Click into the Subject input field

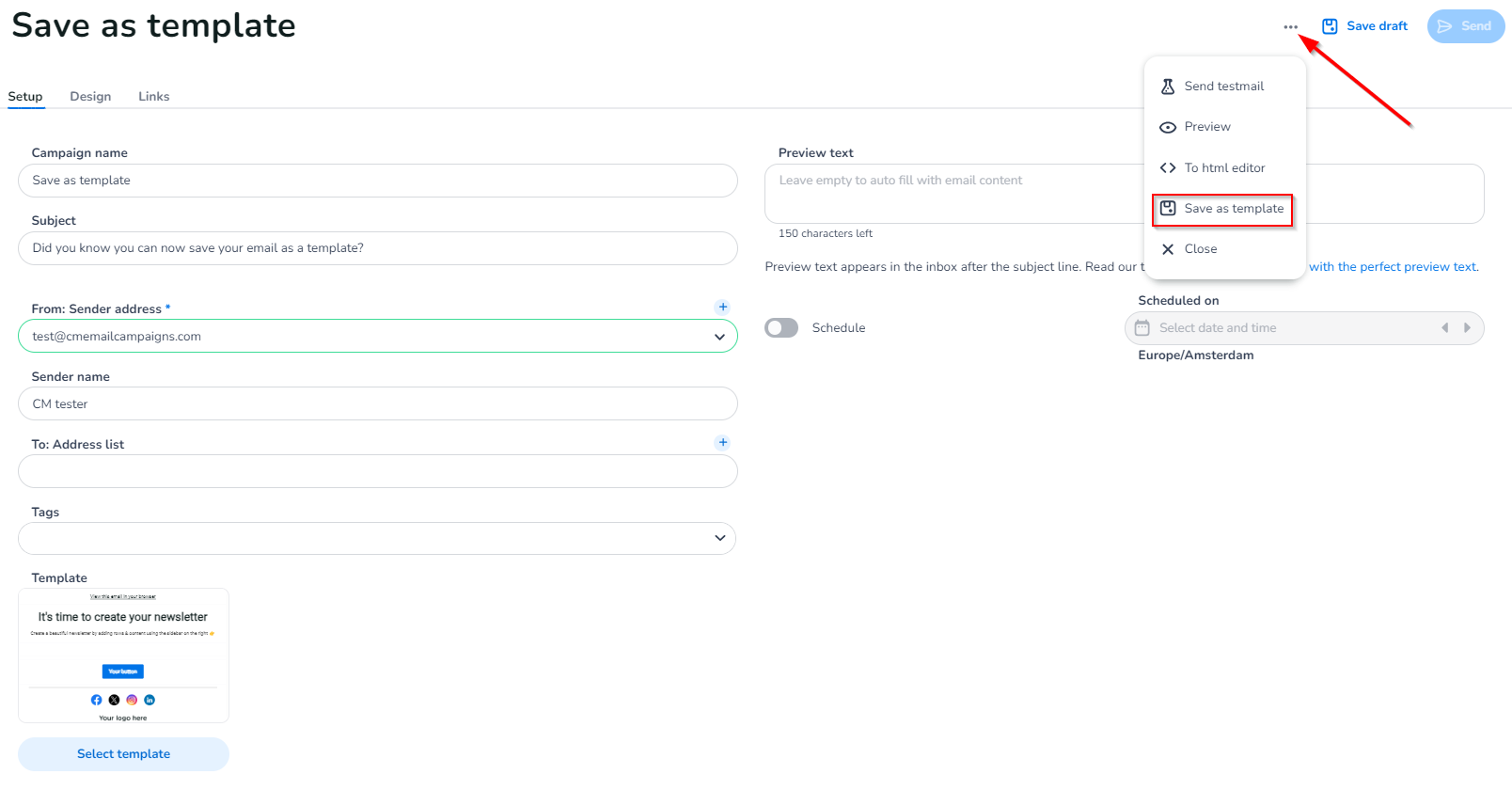click(x=377, y=248)
